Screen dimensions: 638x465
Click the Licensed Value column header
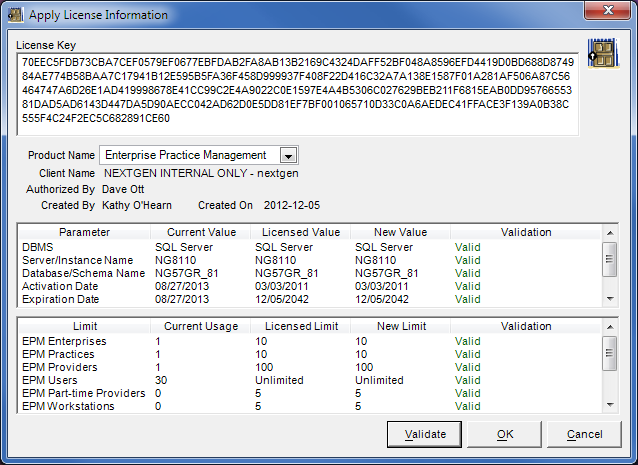click(301, 232)
